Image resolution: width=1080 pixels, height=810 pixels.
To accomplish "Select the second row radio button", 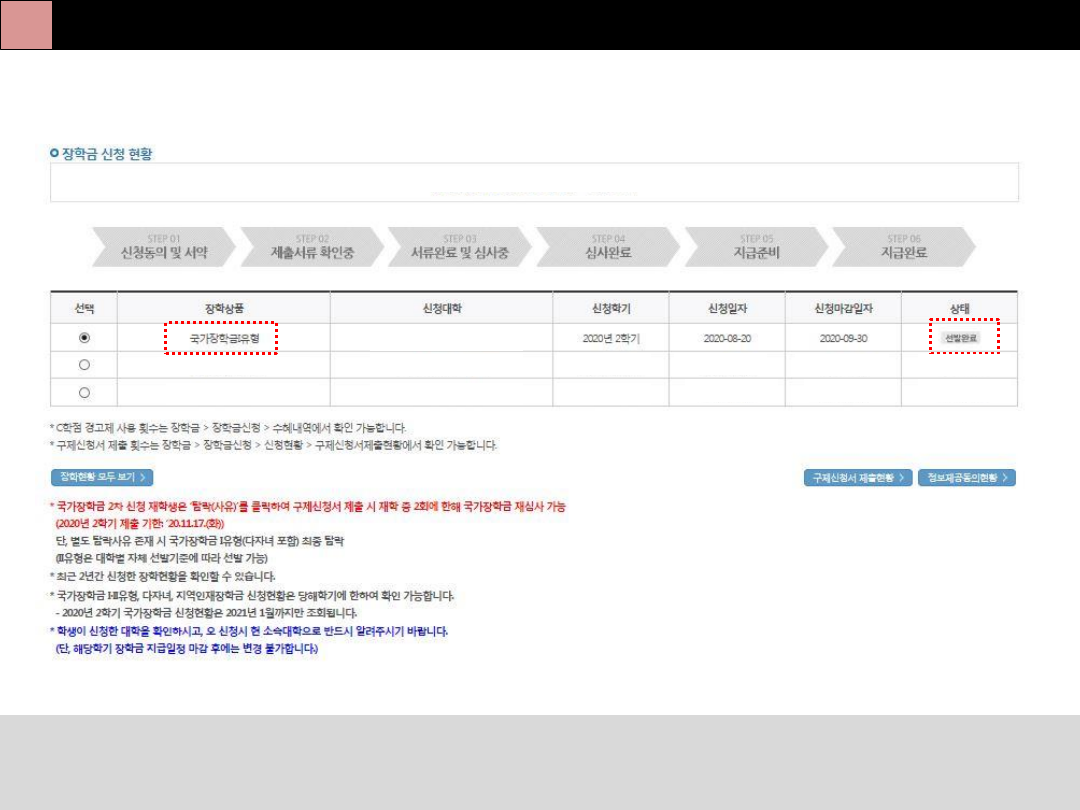I will (84, 365).
